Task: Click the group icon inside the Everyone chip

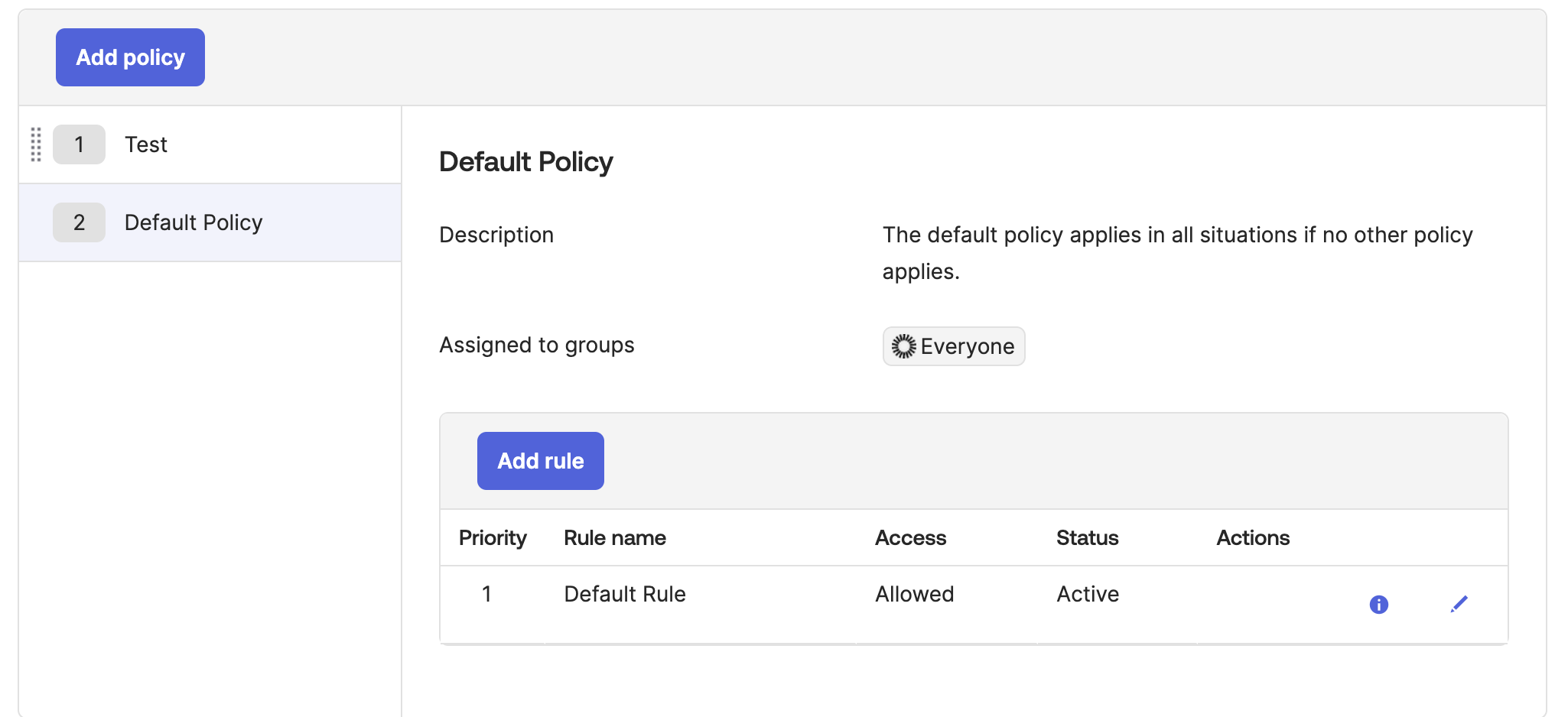Action: coord(903,346)
